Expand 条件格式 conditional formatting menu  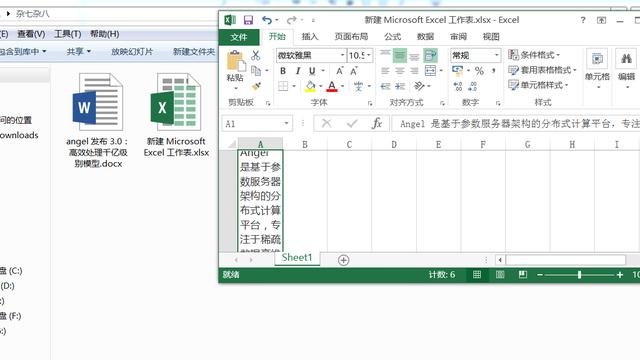click(x=534, y=55)
